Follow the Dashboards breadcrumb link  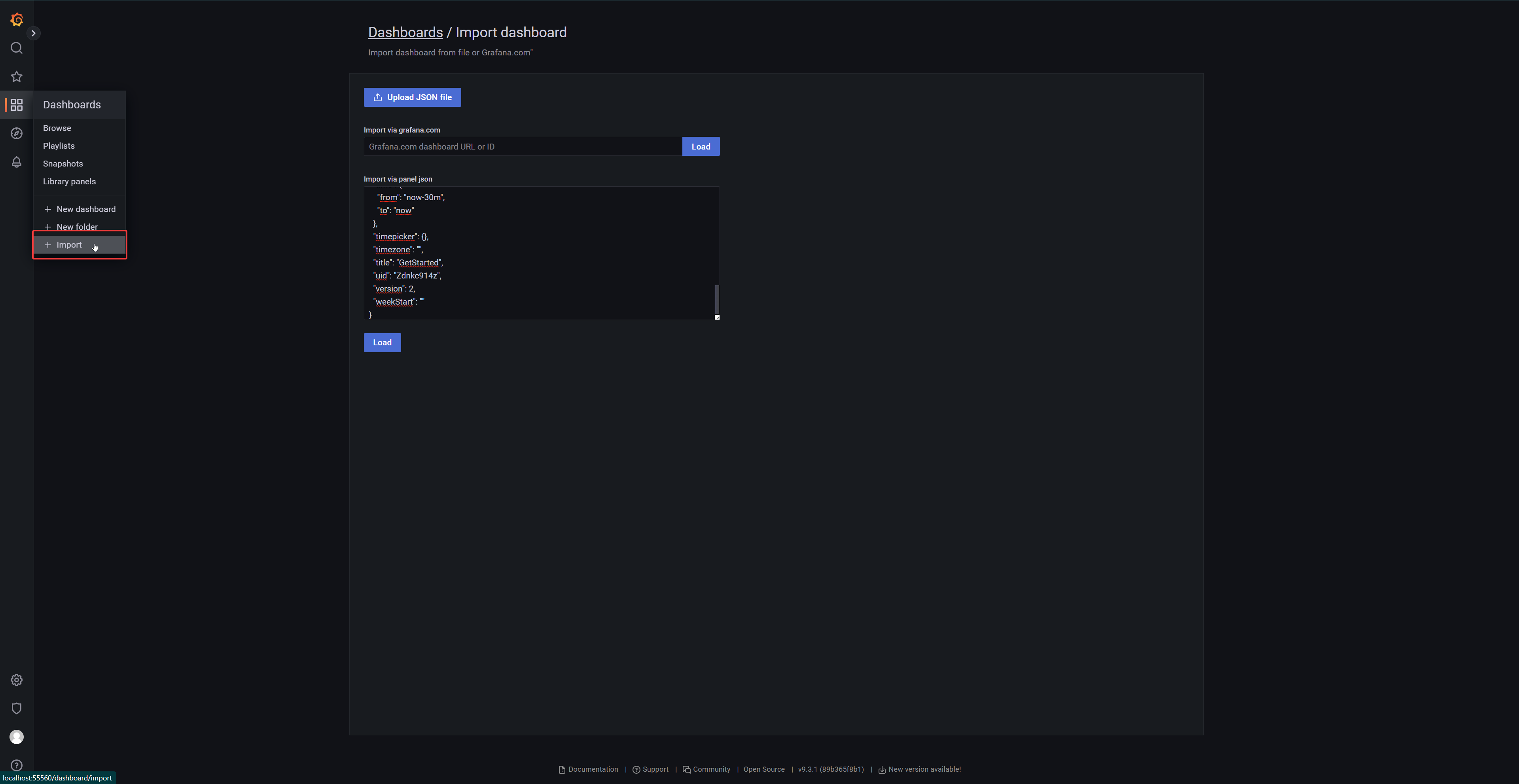pos(405,32)
